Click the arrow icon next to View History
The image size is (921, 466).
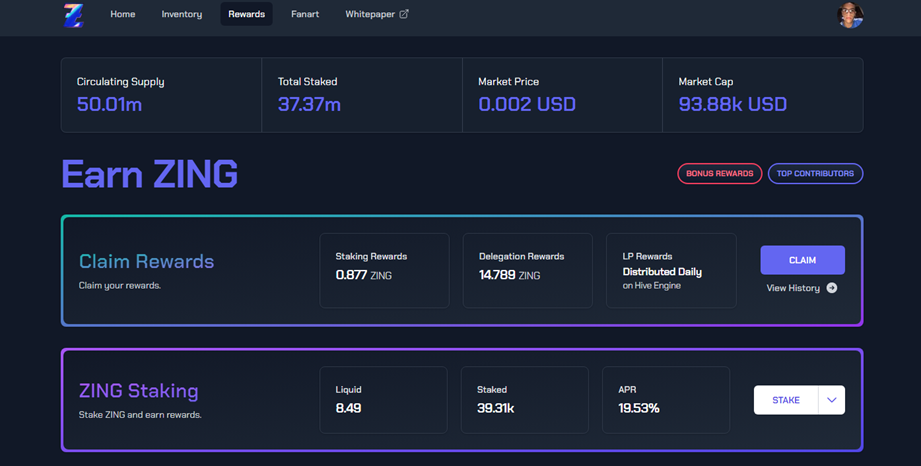[x=832, y=288]
